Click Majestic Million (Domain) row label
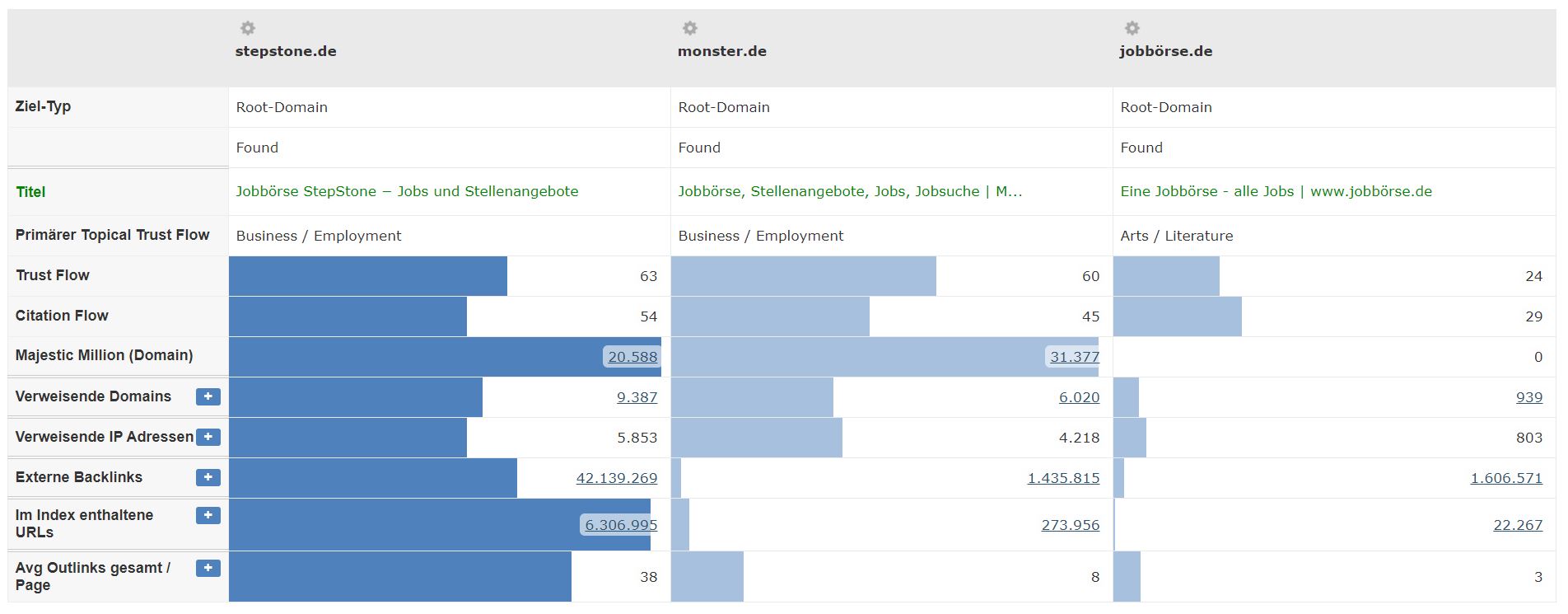 pos(104,355)
